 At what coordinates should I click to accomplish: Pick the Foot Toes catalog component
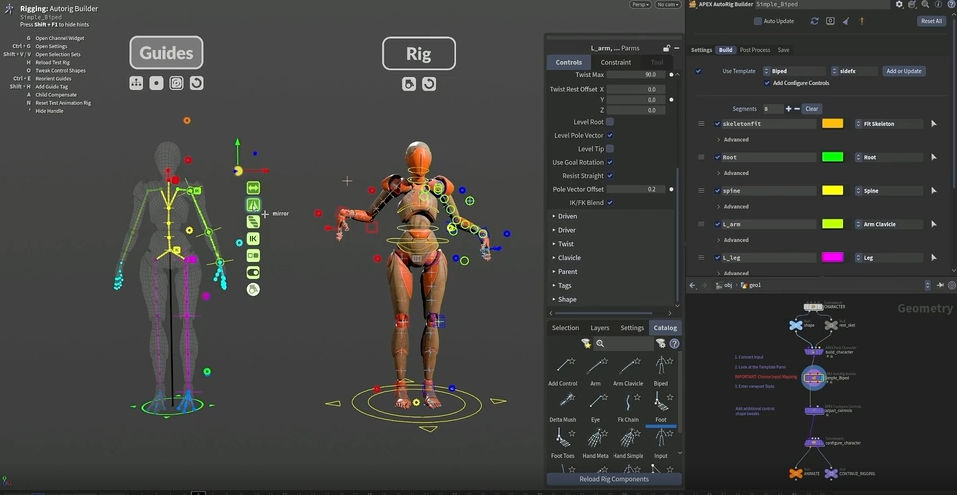[563, 443]
